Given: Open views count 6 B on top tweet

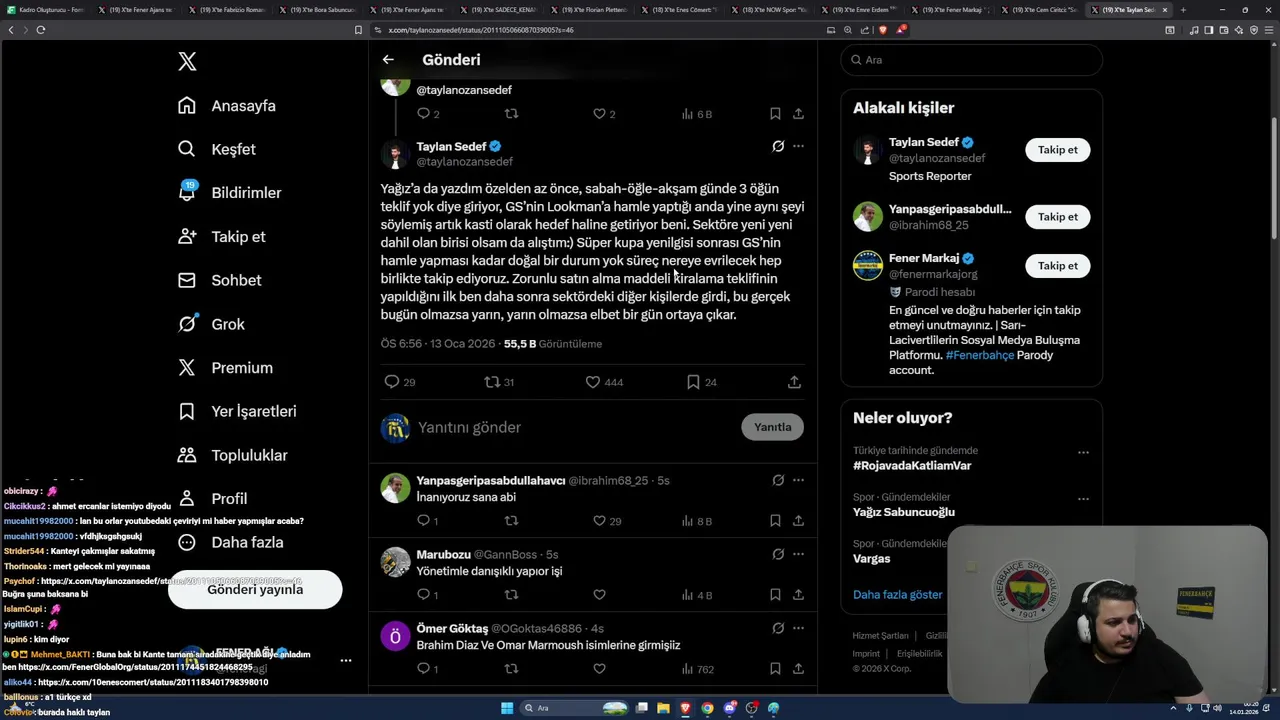Looking at the screenshot, I should click(696, 114).
